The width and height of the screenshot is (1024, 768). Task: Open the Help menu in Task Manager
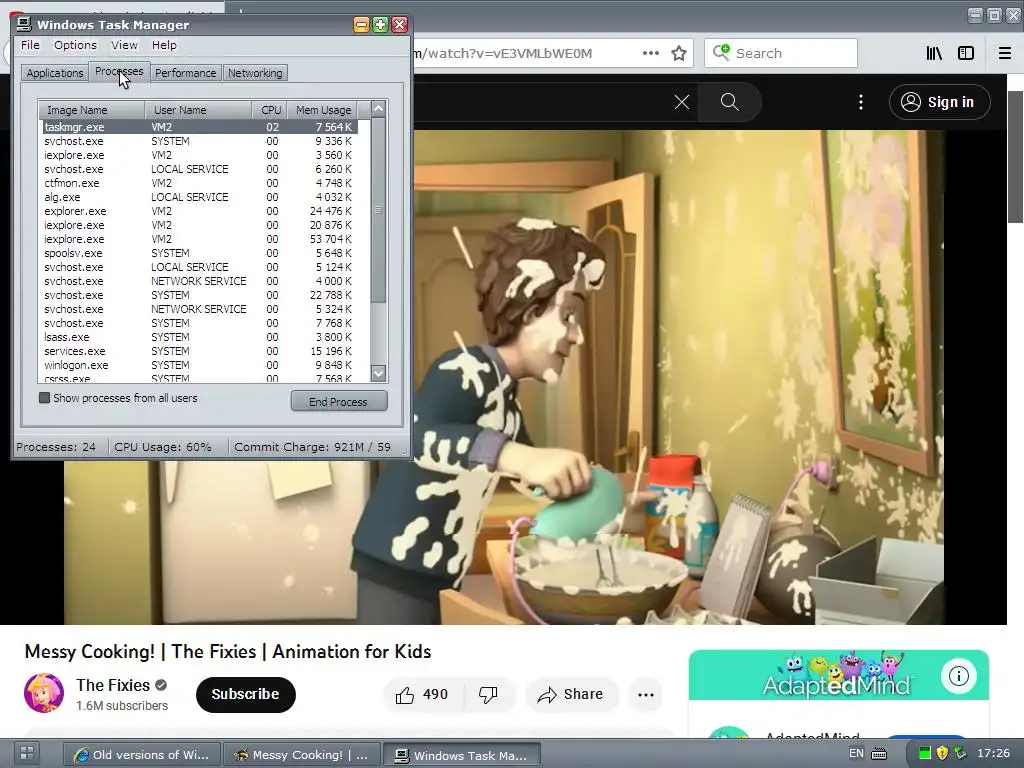(x=164, y=45)
